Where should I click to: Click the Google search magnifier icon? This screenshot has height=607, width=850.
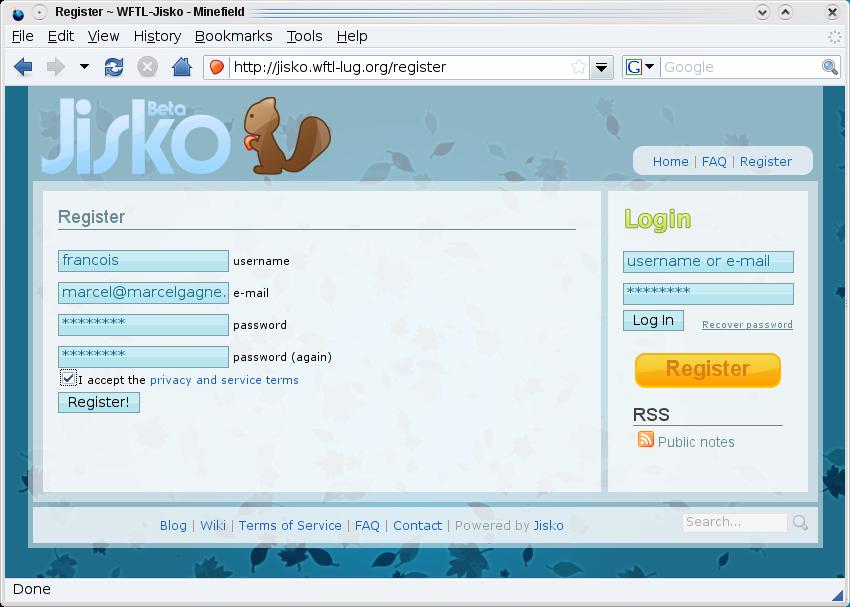point(830,67)
